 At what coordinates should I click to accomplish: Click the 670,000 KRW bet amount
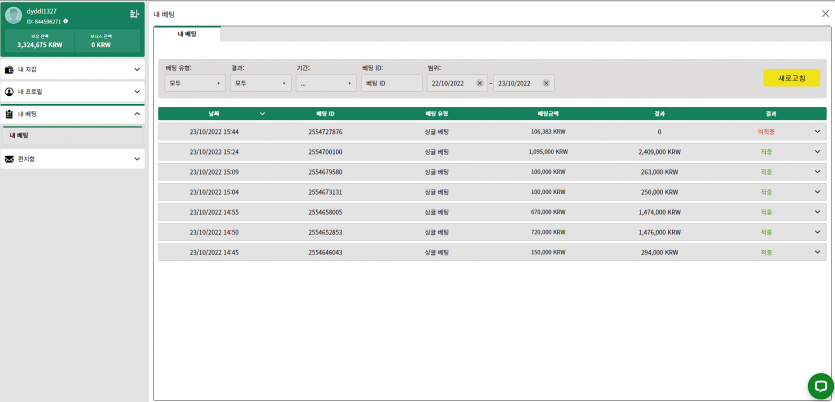pos(549,212)
